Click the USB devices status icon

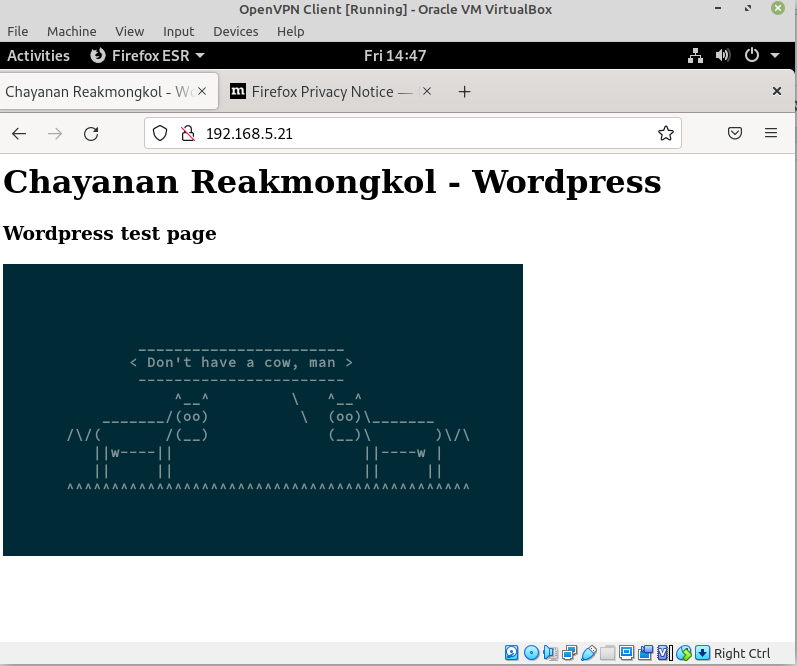click(589, 652)
